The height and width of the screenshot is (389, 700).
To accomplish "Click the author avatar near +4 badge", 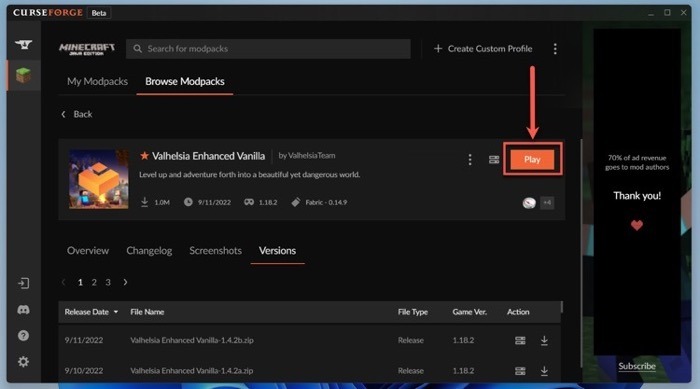I will click(529, 203).
